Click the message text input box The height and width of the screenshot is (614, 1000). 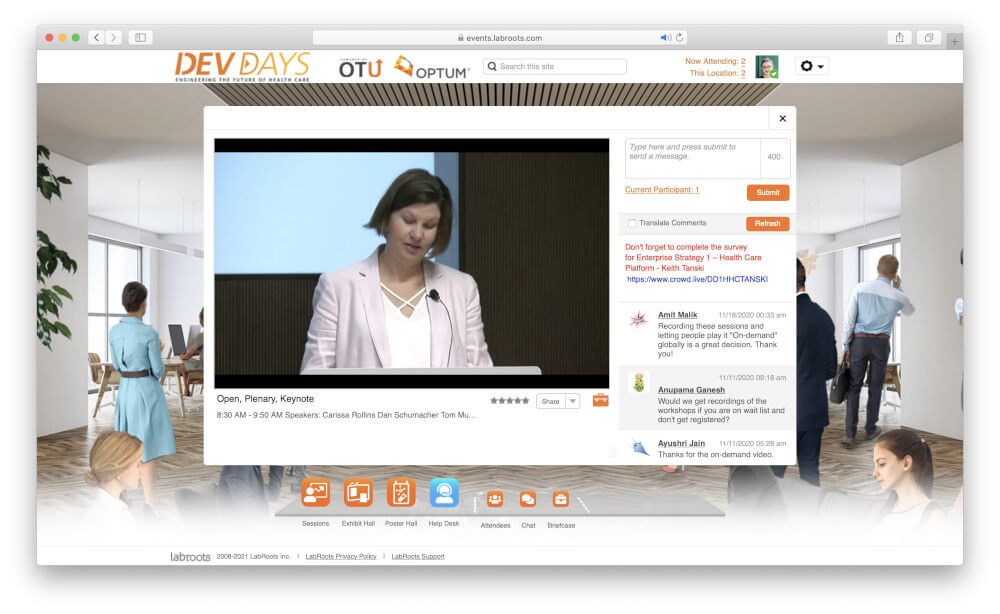(x=693, y=158)
